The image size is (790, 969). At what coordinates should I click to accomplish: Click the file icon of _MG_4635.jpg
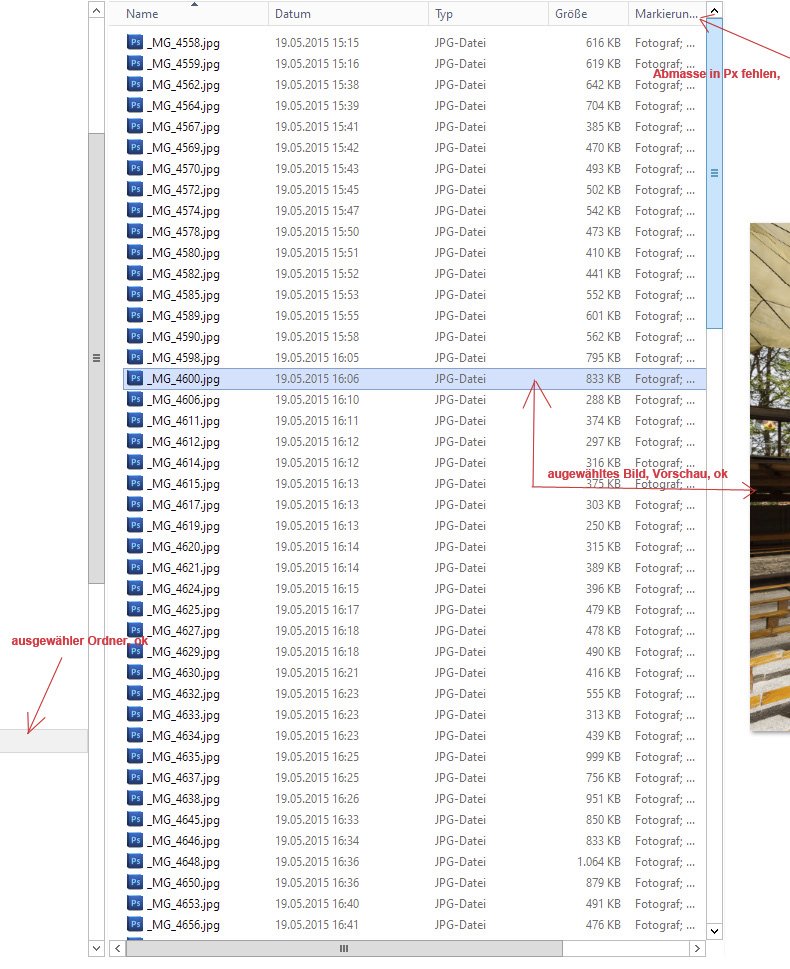(135, 756)
